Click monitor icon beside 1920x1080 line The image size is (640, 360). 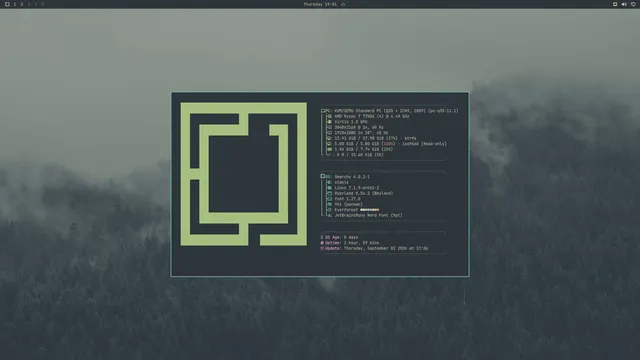pos(329,133)
